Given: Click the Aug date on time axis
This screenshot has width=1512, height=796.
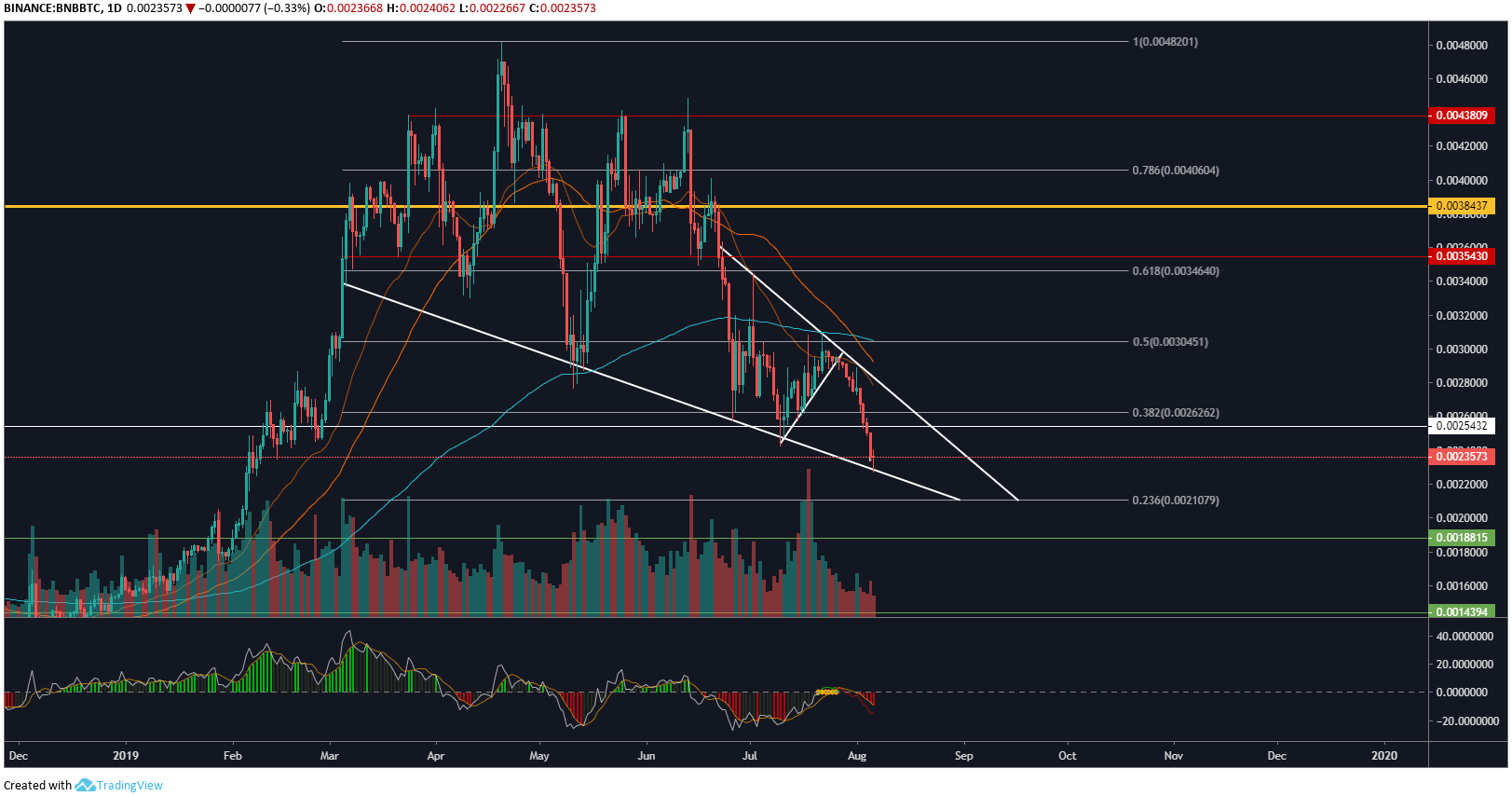Looking at the screenshot, I should pyautogui.click(x=857, y=756).
